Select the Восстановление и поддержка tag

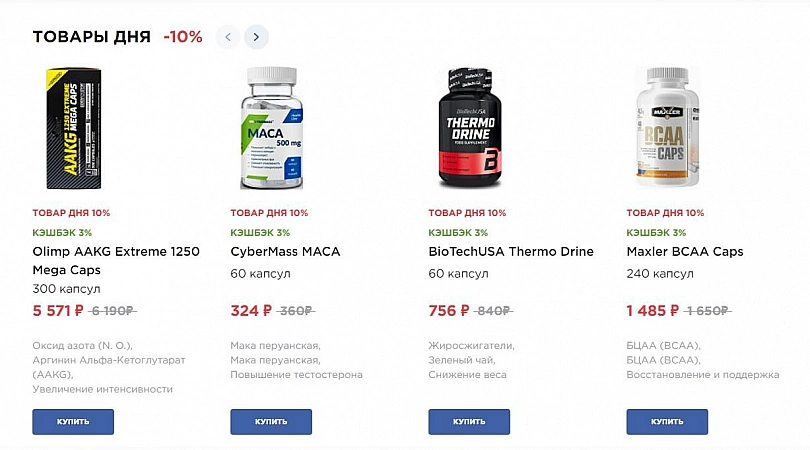702,374
